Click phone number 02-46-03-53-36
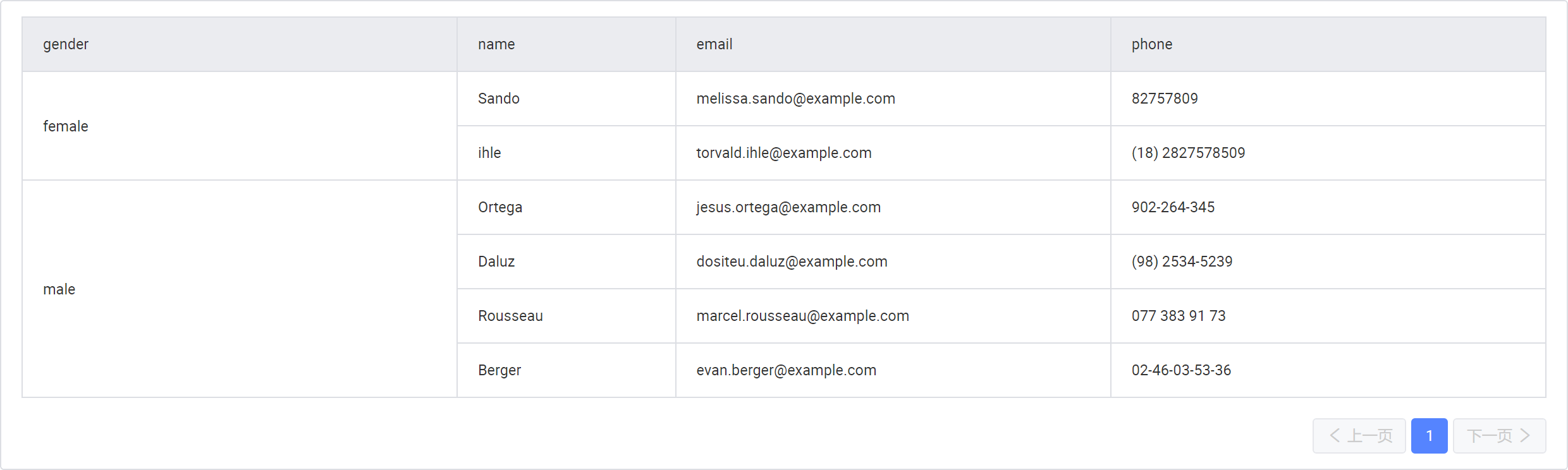 tap(1181, 370)
